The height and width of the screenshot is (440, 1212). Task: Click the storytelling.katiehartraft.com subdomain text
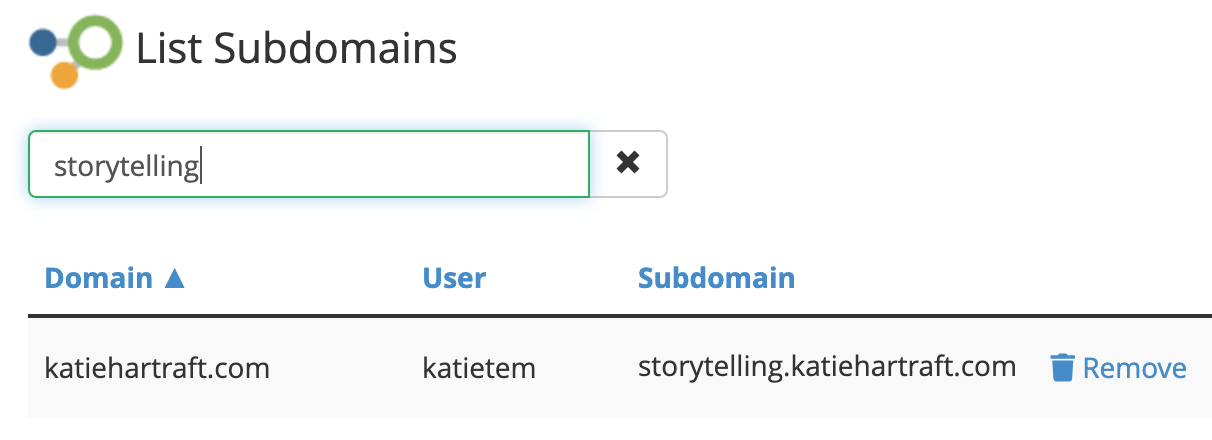tap(827, 367)
